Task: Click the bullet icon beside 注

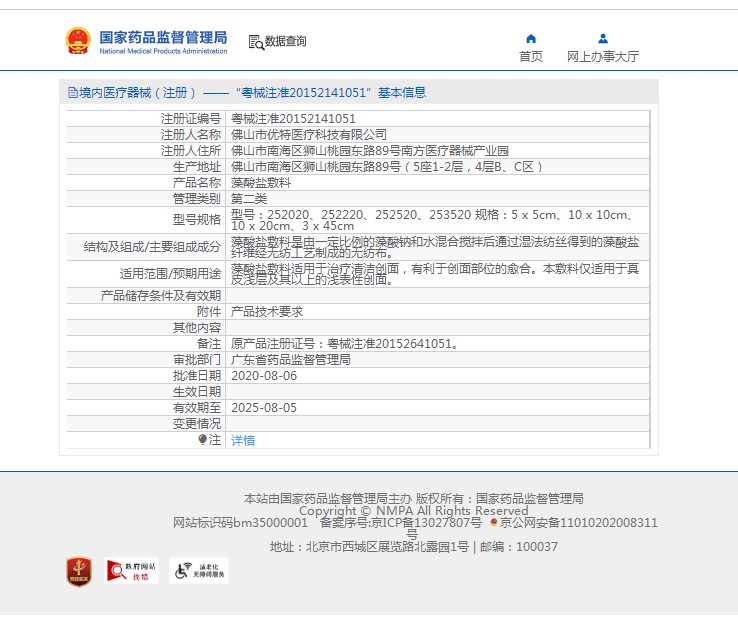Action: coord(202,440)
